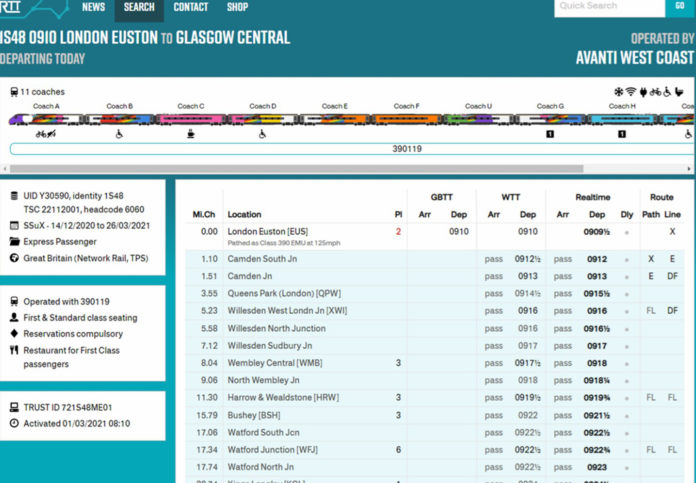Click the horizontal scrollbar under the train
Screen dimensions: 696x483
[x=297, y=169]
